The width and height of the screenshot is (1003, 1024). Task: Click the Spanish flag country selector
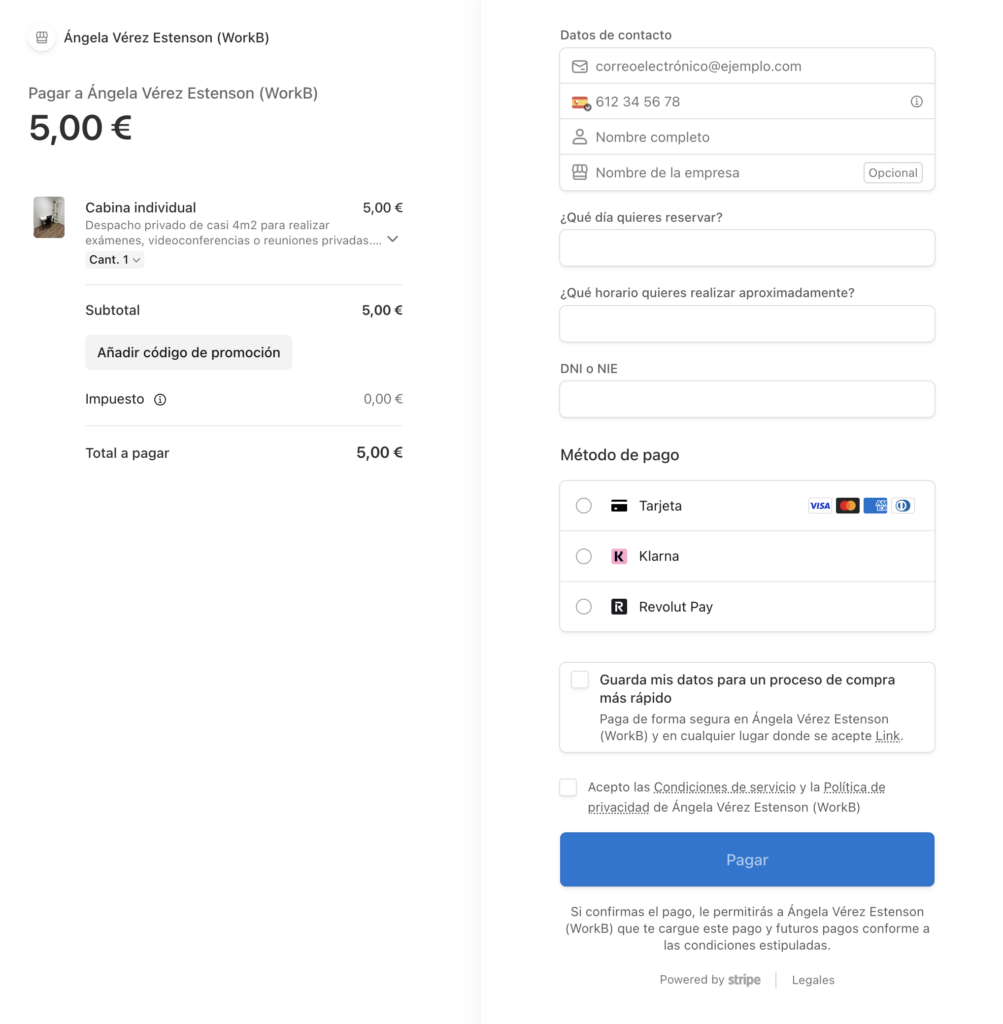tap(580, 102)
